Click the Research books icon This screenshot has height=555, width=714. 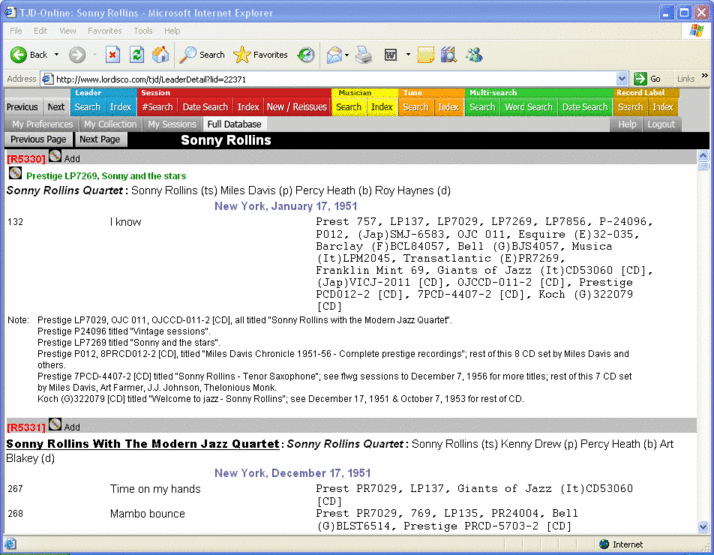pos(449,55)
